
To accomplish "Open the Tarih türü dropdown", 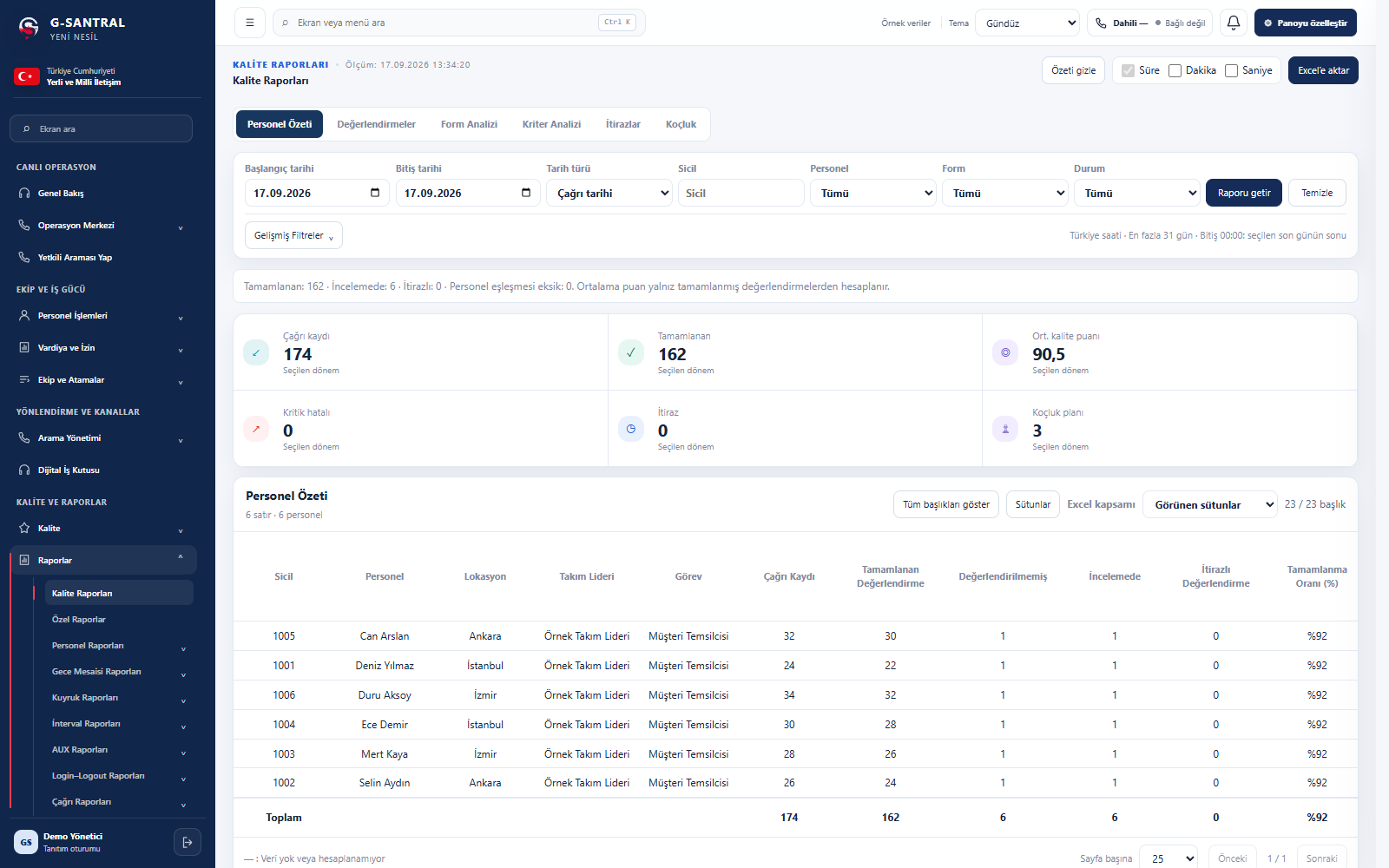I will (609, 193).
